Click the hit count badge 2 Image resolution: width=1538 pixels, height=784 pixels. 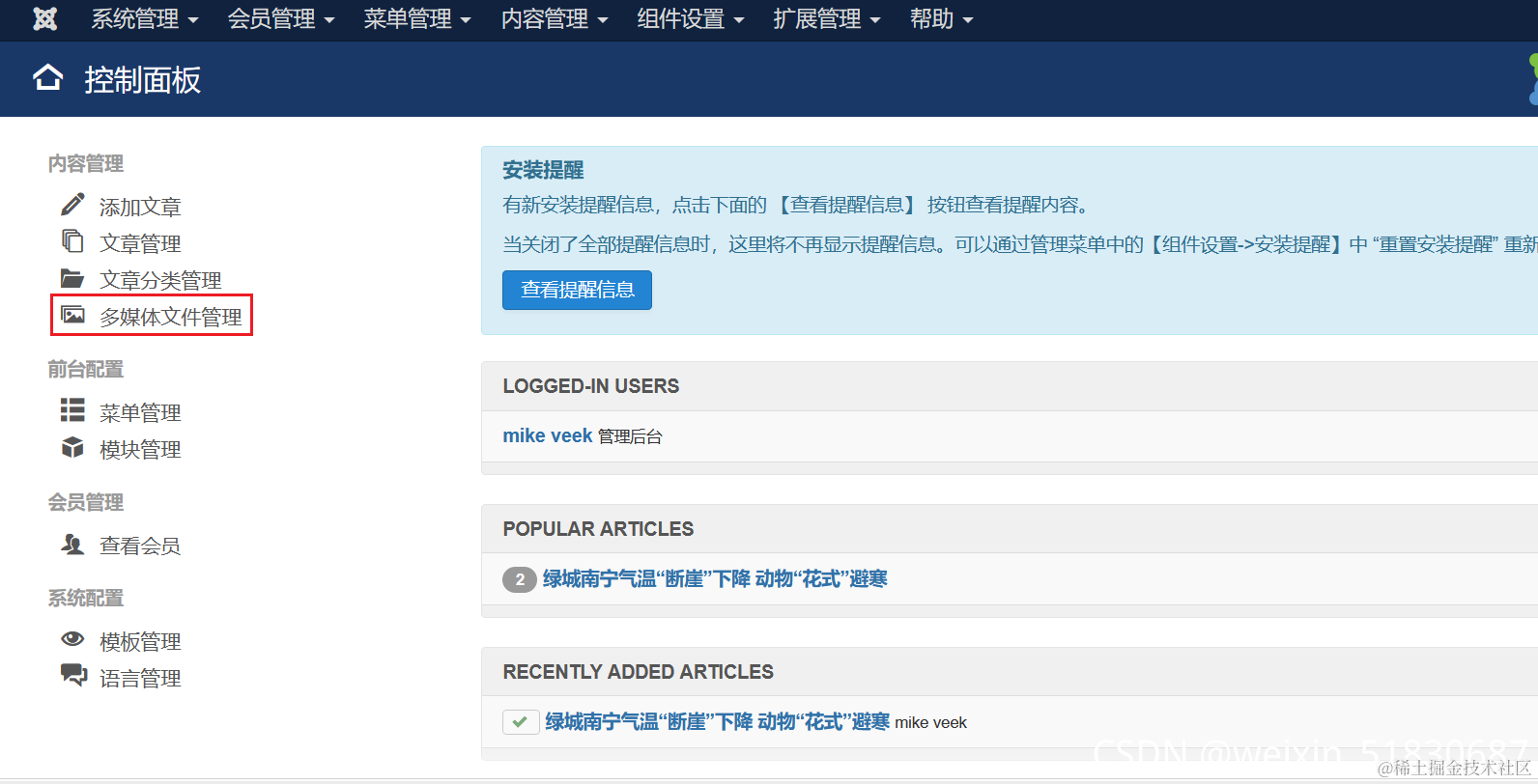pyautogui.click(x=520, y=579)
